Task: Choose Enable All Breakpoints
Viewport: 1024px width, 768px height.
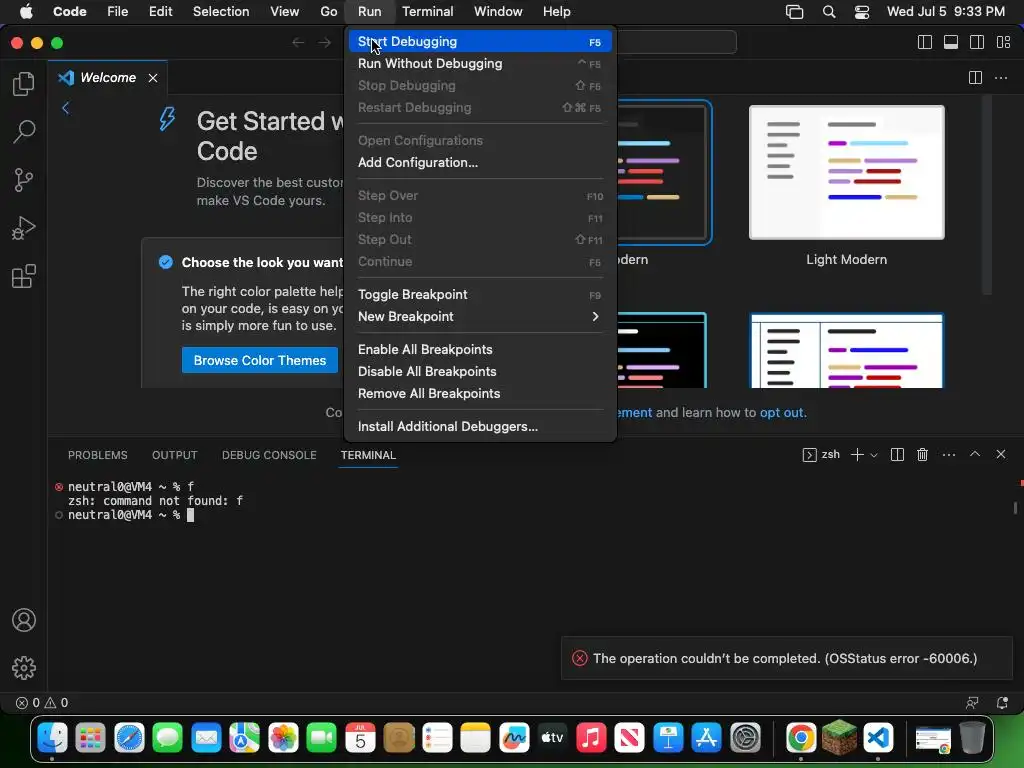Action: tap(480, 349)
